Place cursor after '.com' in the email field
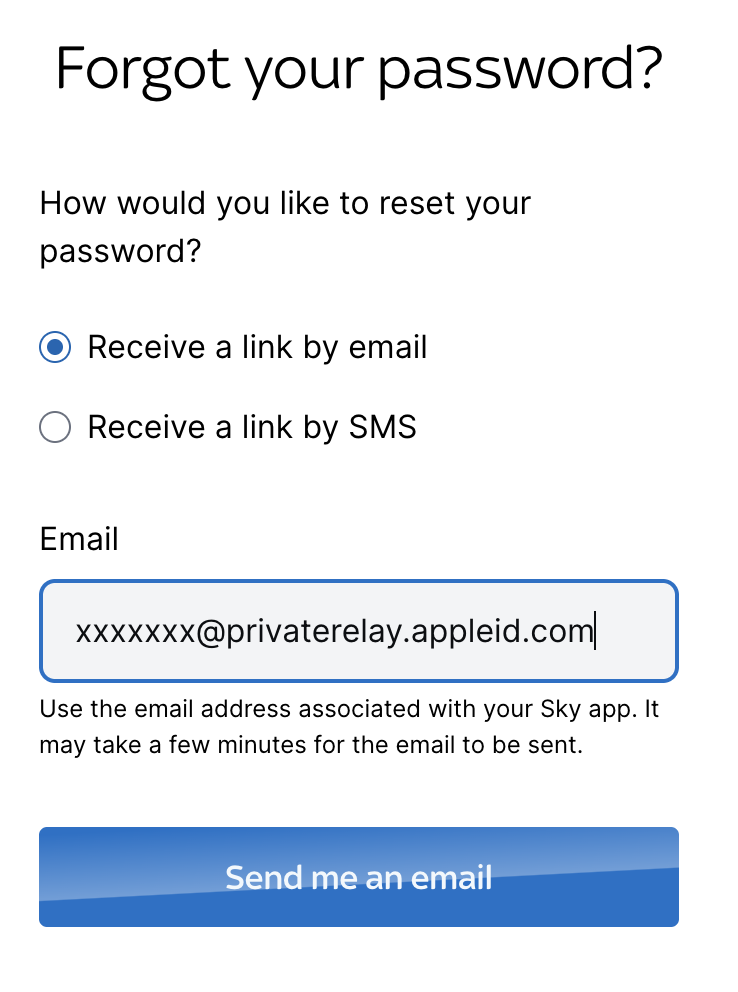This screenshot has width=738, height=992. 595,631
